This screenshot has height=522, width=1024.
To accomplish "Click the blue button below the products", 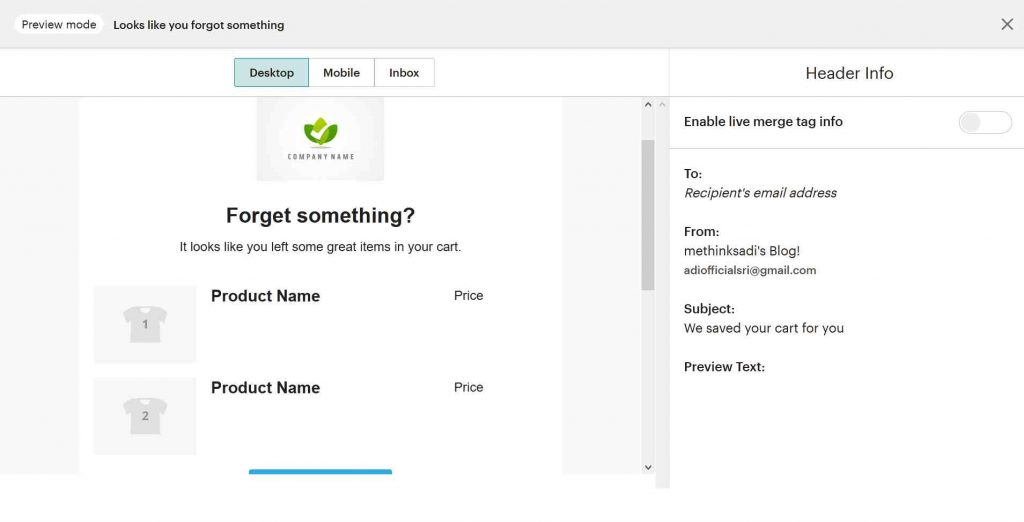I will pyautogui.click(x=320, y=472).
